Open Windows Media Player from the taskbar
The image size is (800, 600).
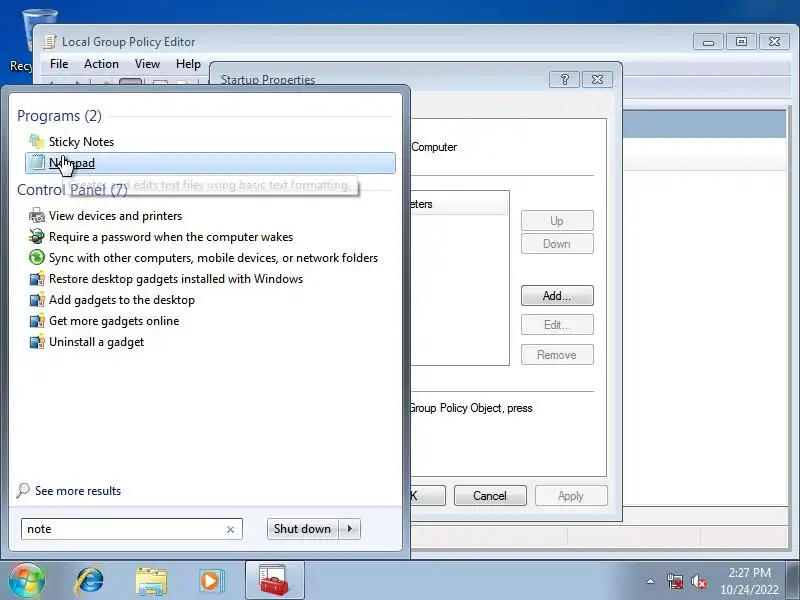point(211,581)
